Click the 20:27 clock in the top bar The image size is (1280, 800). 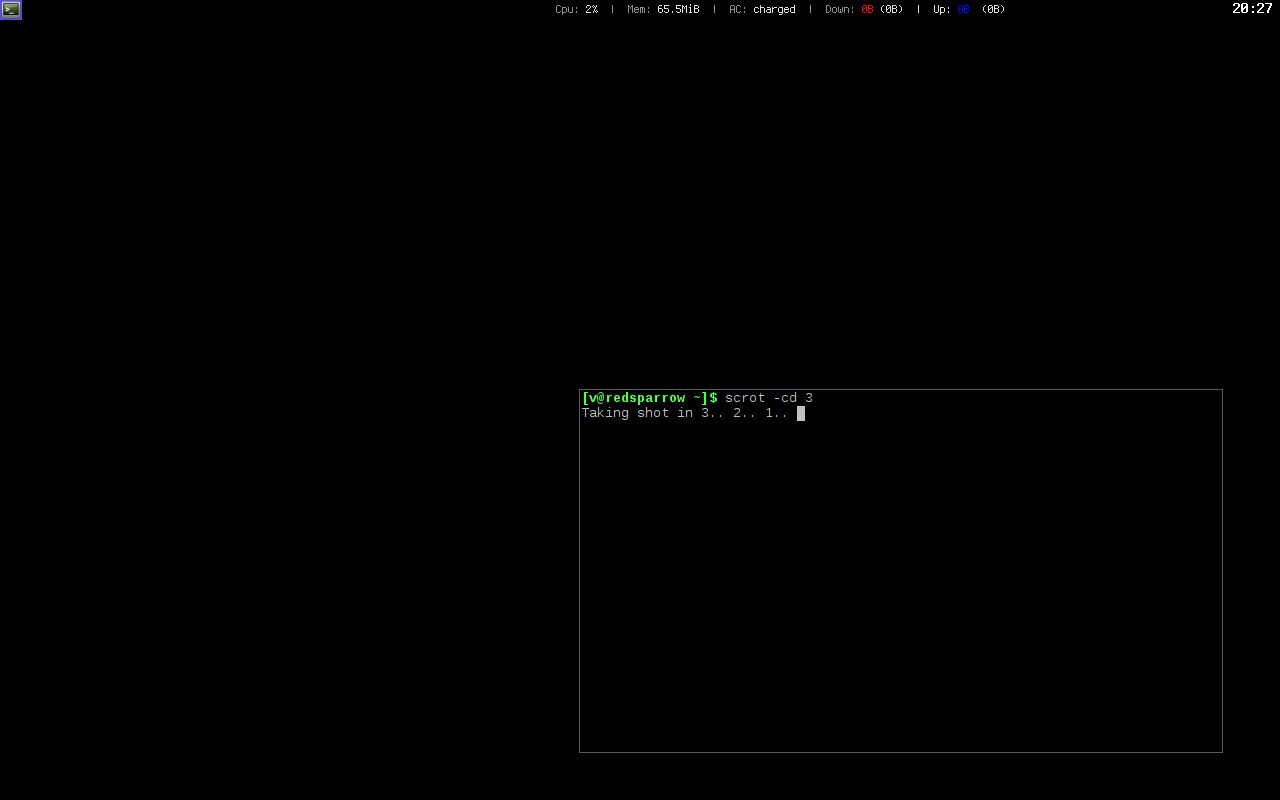tap(1252, 9)
